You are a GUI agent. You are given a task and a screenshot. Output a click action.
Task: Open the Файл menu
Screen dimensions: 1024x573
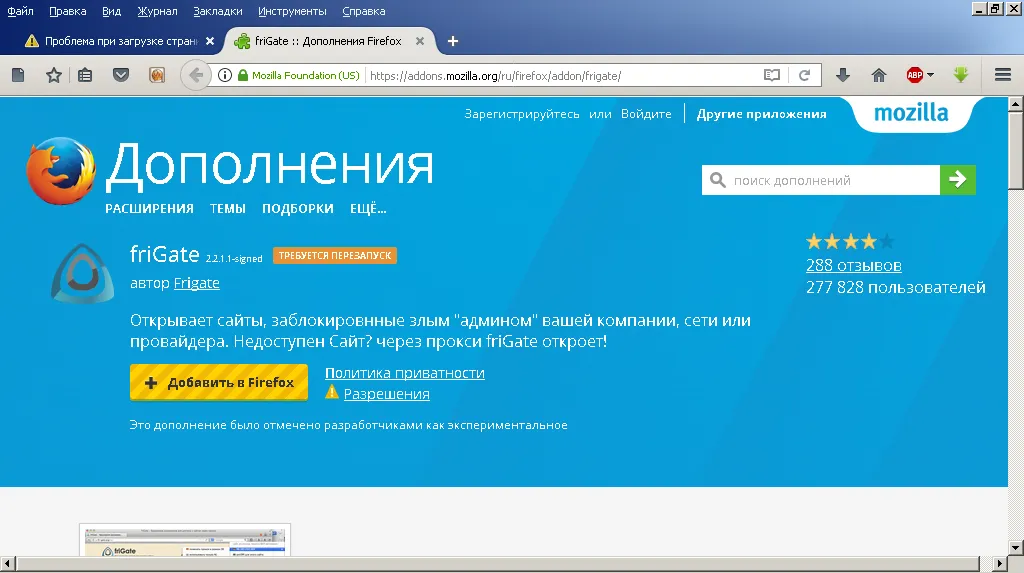[x=20, y=11]
